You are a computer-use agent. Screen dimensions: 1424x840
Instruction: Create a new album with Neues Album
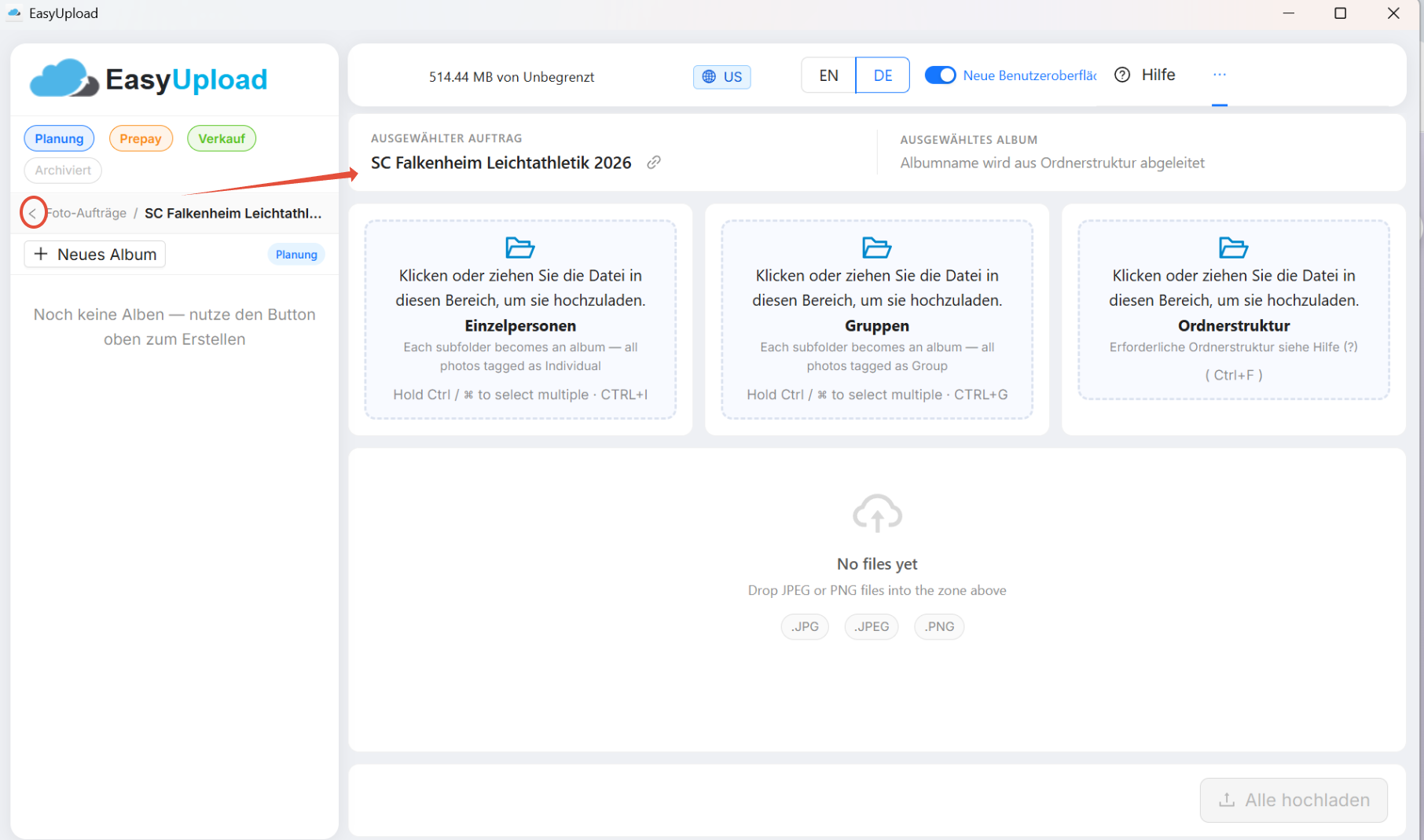pyautogui.click(x=95, y=254)
